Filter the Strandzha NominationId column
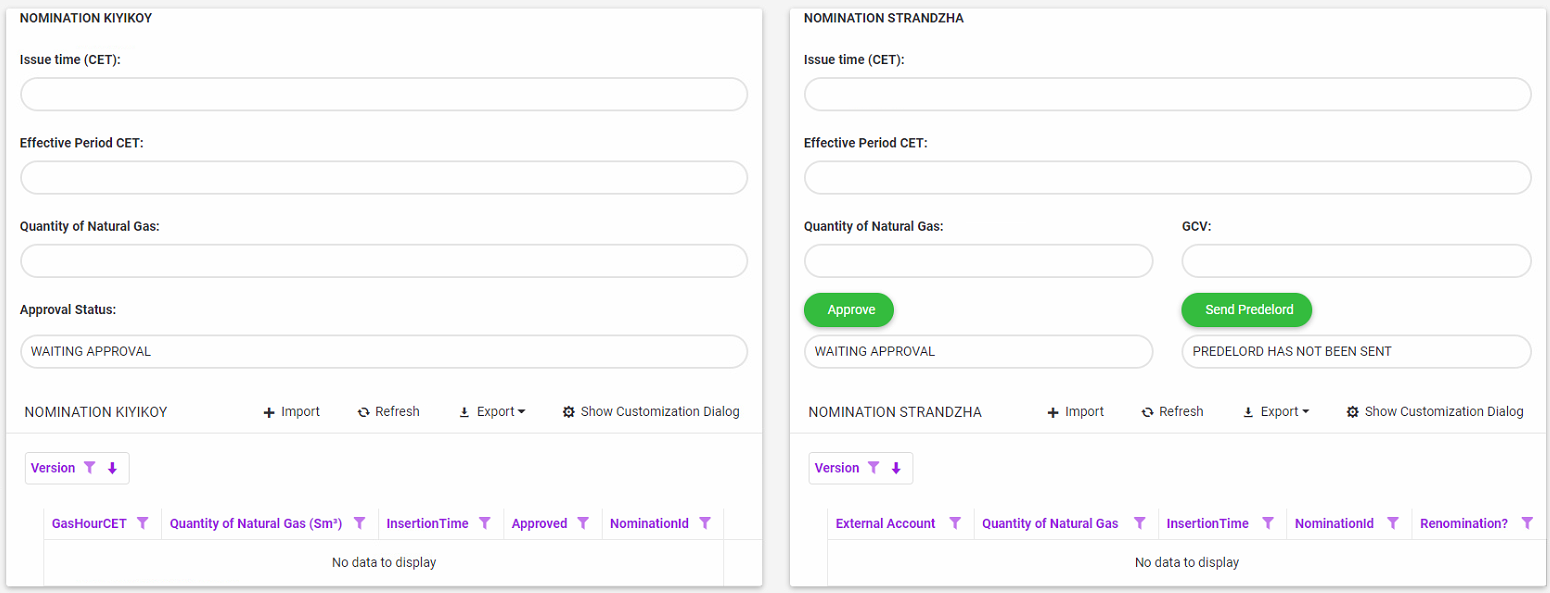 point(1393,523)
